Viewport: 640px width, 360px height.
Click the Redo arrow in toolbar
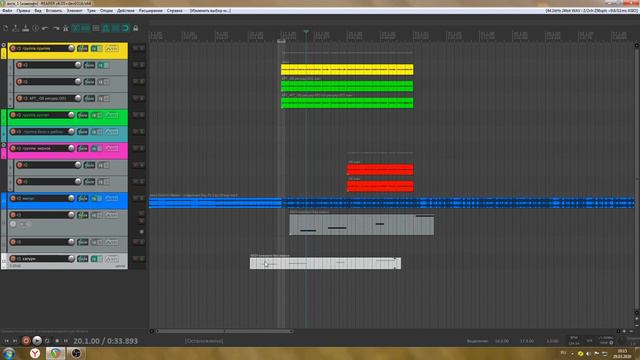56,28
